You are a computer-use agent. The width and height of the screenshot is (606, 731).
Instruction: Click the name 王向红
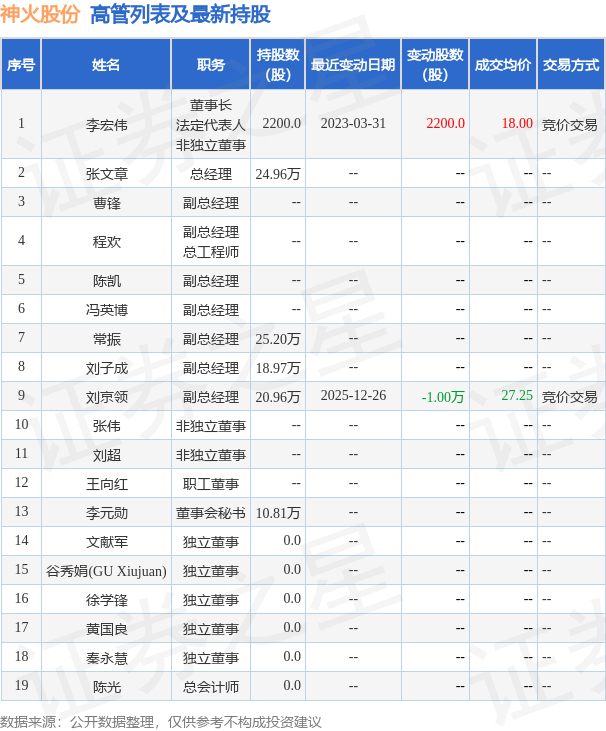click(x=106, y=484)
